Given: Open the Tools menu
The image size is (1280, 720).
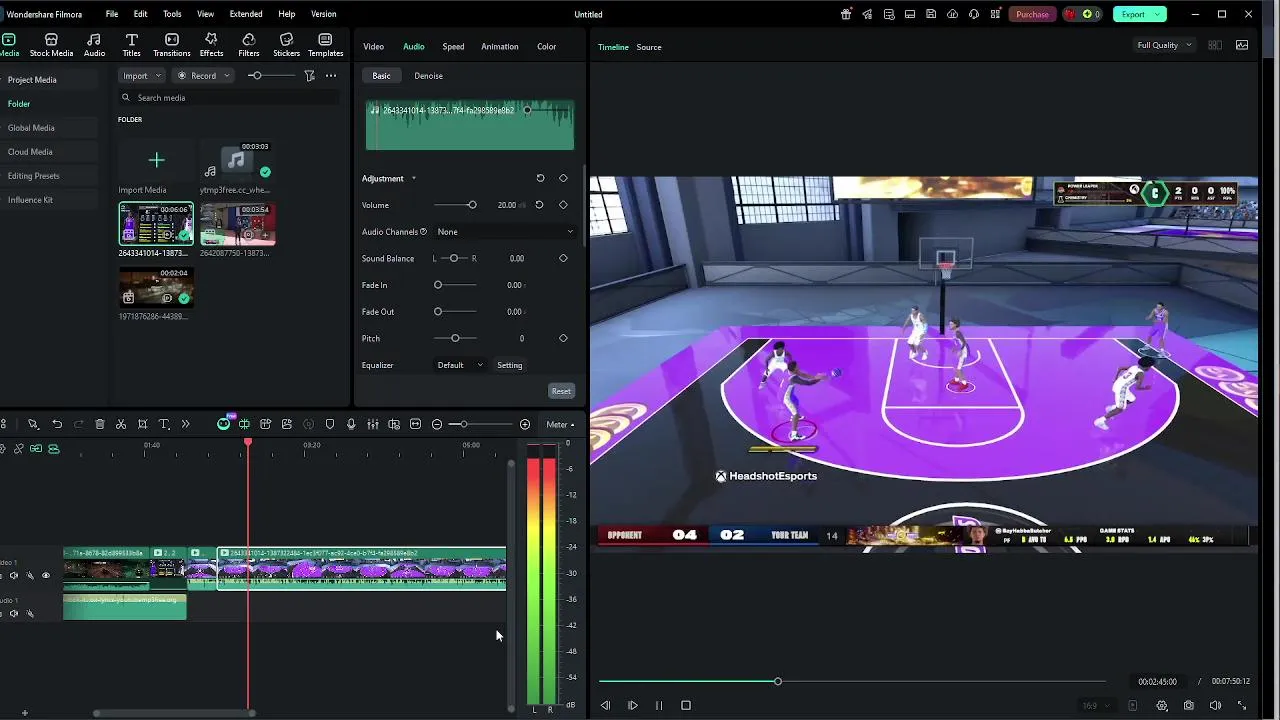Looking at the screenshot, I should (172, 14).
